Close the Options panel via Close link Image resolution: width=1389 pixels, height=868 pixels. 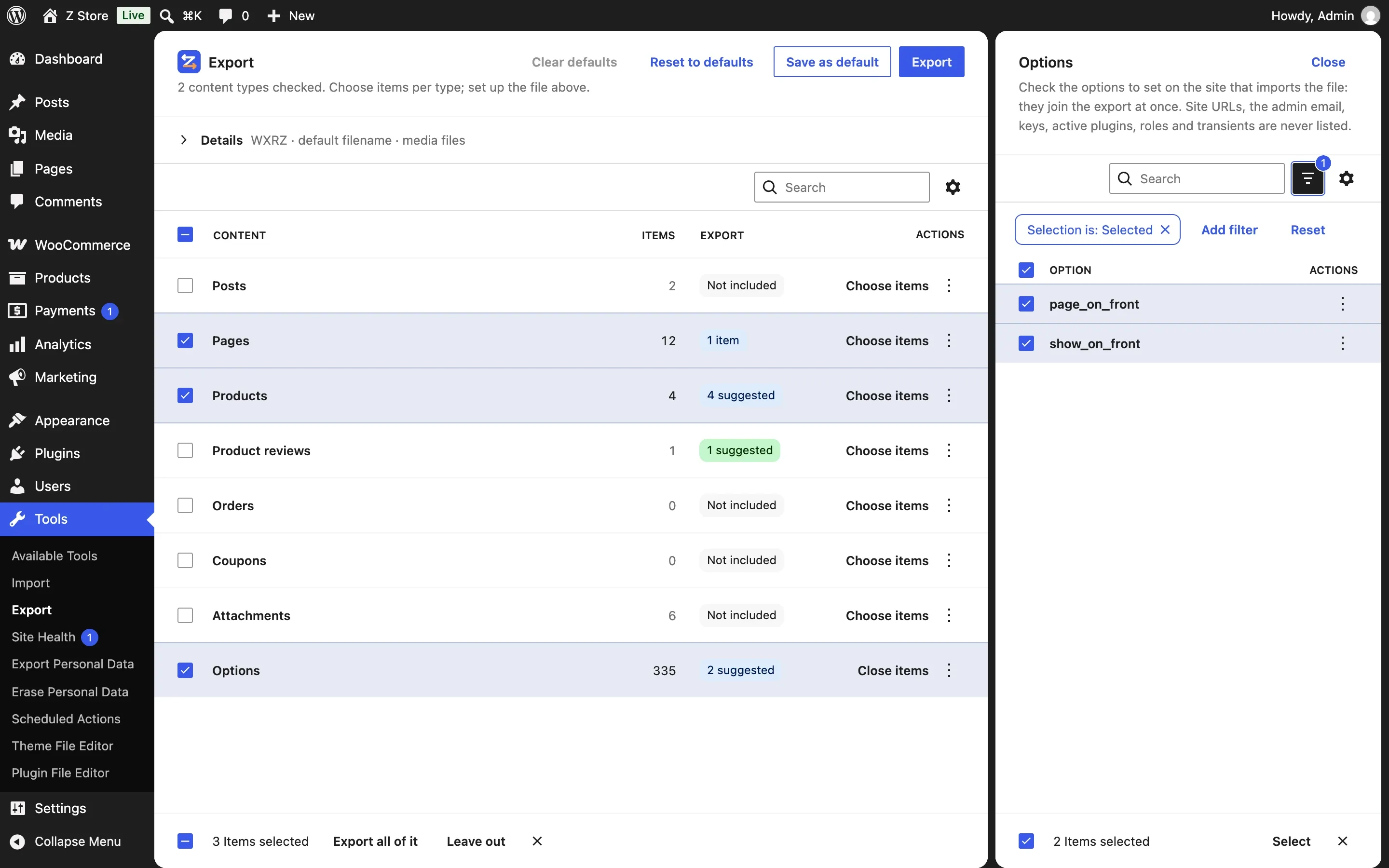pos(1328,62)
